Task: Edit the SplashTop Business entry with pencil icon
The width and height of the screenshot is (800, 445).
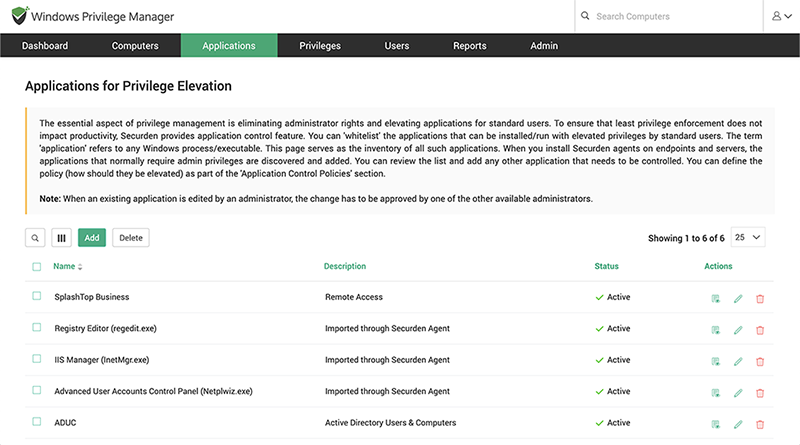Action: coord(738,298)
